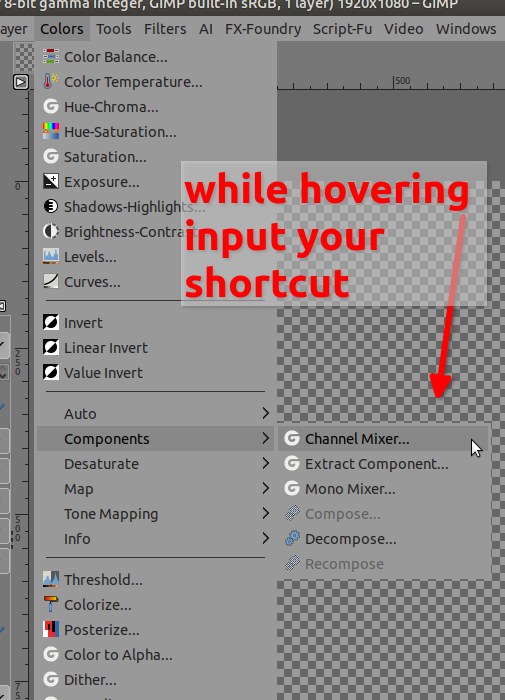This screenshot has width=505, height=700.
Task: Select Linear Invert menu entry
Action: click(155, 347)
